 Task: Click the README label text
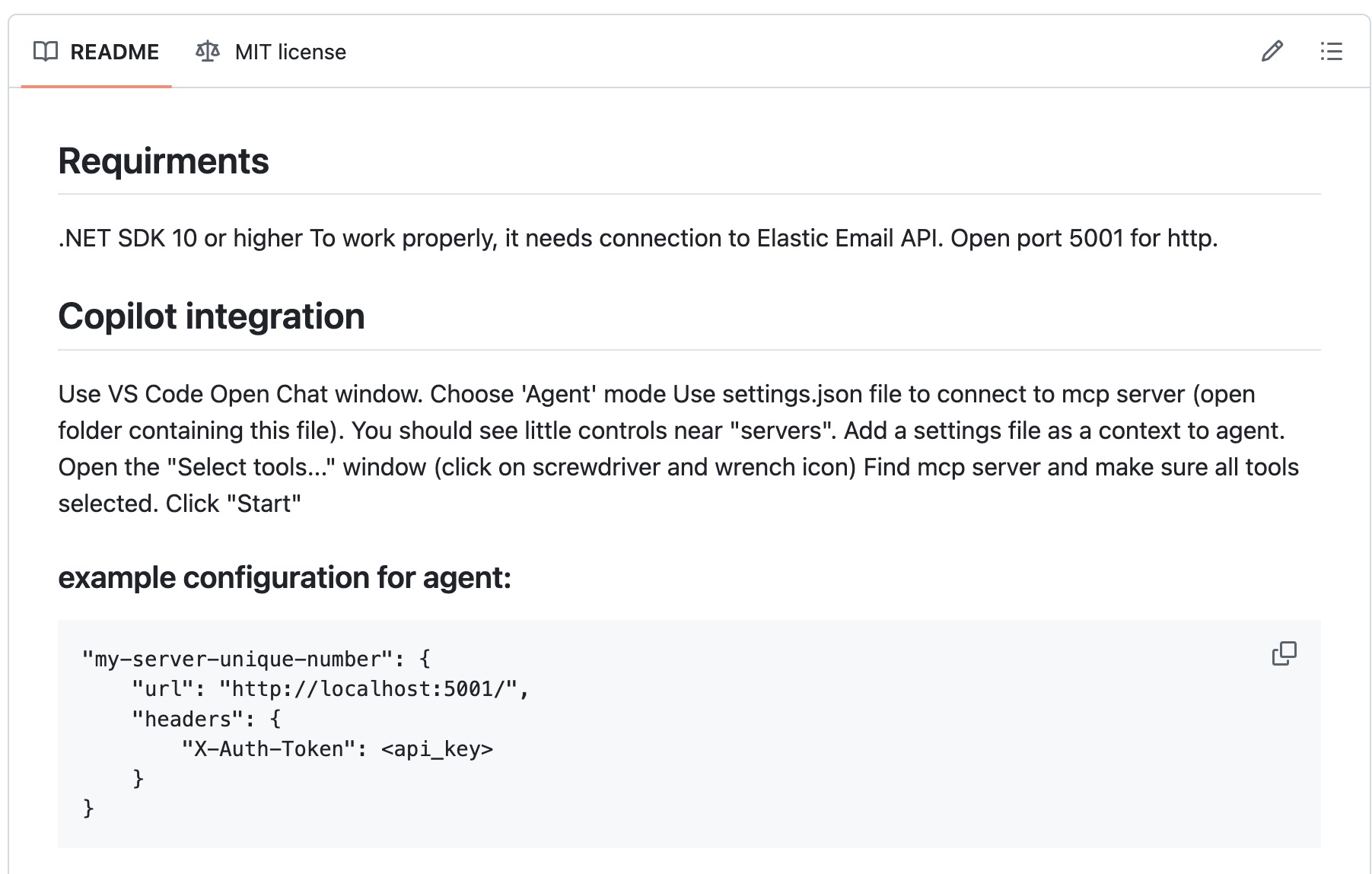coord(114,52)
